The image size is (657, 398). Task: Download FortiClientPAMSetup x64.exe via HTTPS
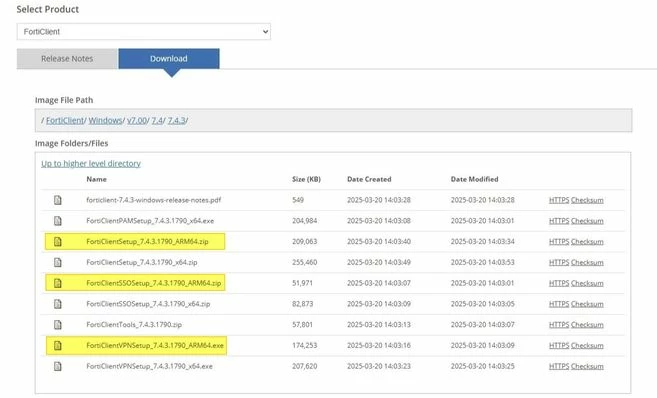tap(559, 221)
